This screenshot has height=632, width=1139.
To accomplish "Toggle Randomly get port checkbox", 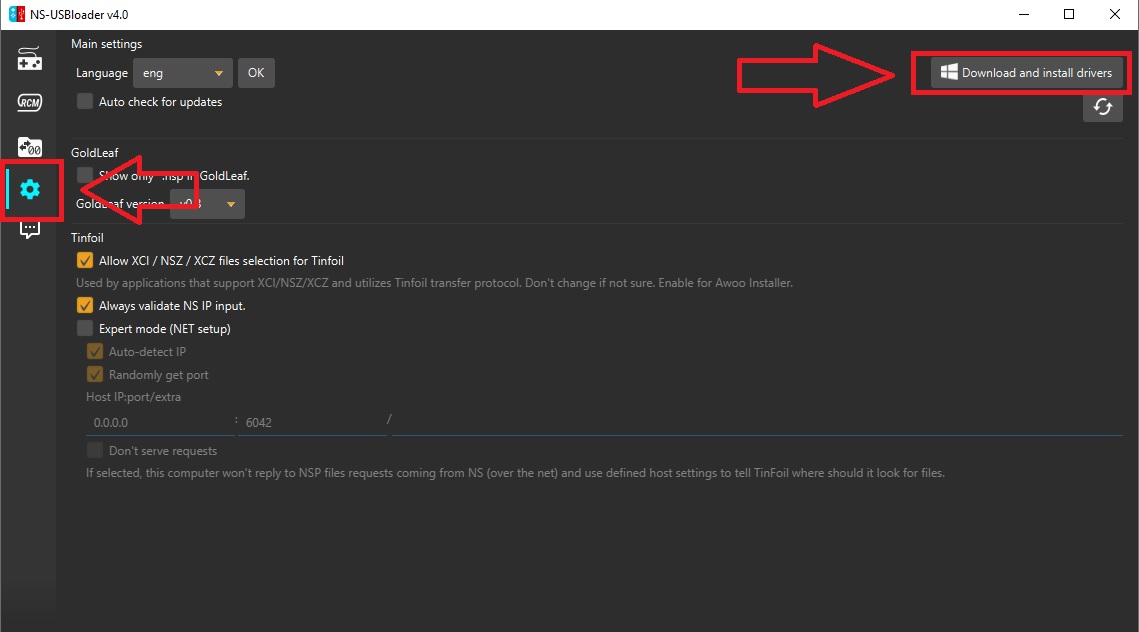I will (95, 374).
